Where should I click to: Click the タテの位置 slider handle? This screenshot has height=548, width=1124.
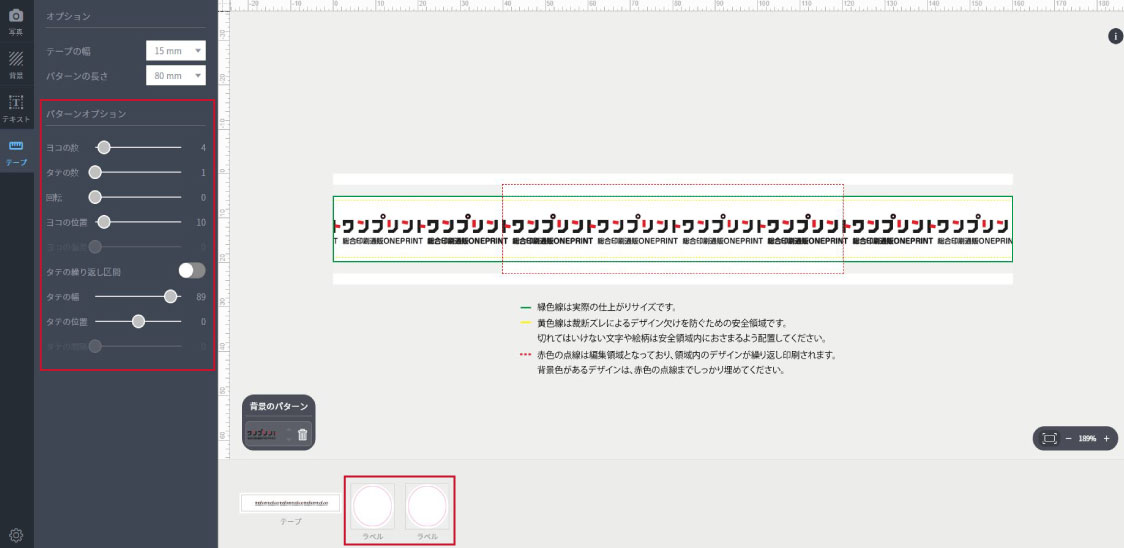(x=139, y=321)
